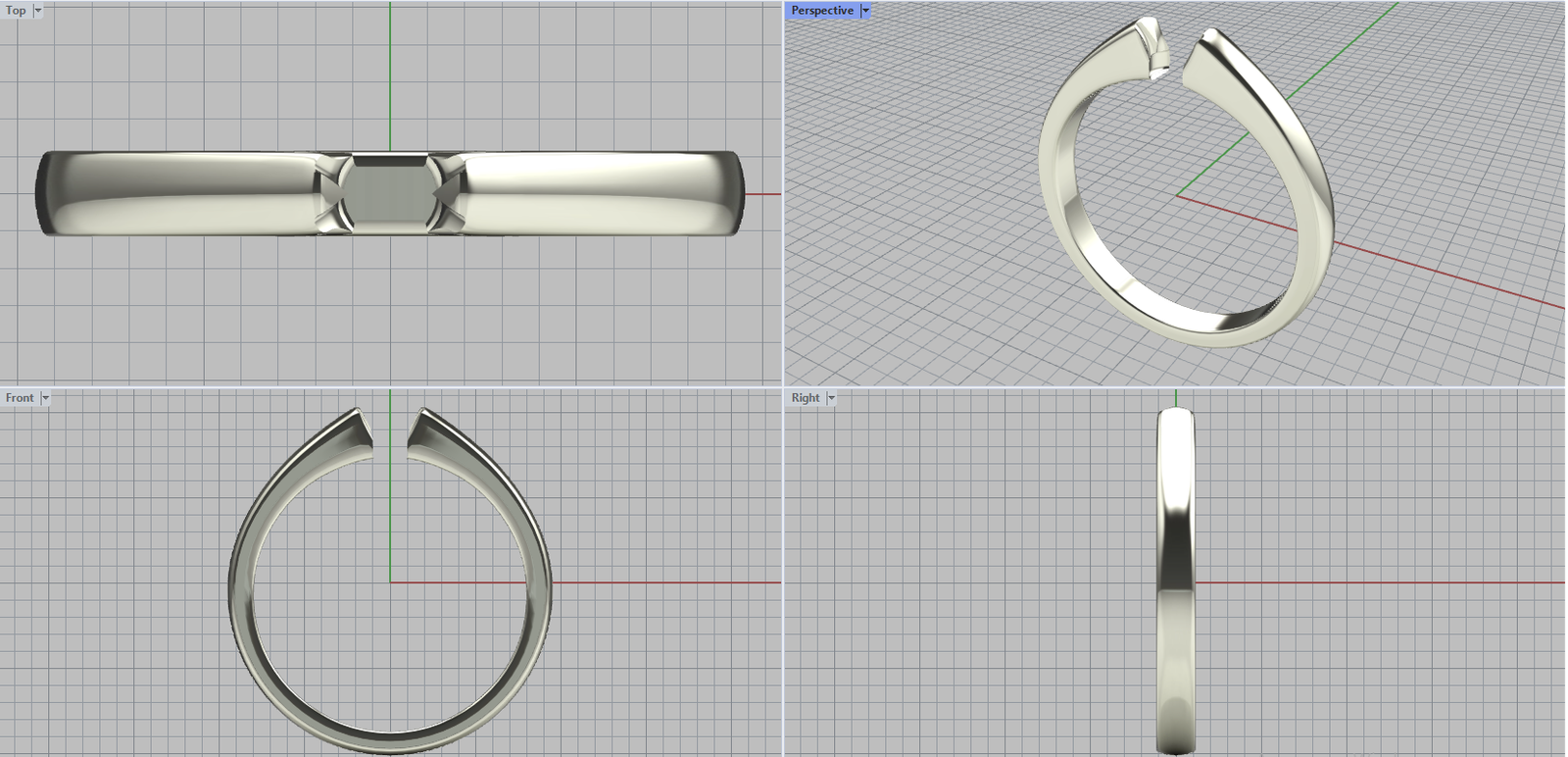Activate the Top viewport title label
The image size is (1568, 757).
click(16, 11)
